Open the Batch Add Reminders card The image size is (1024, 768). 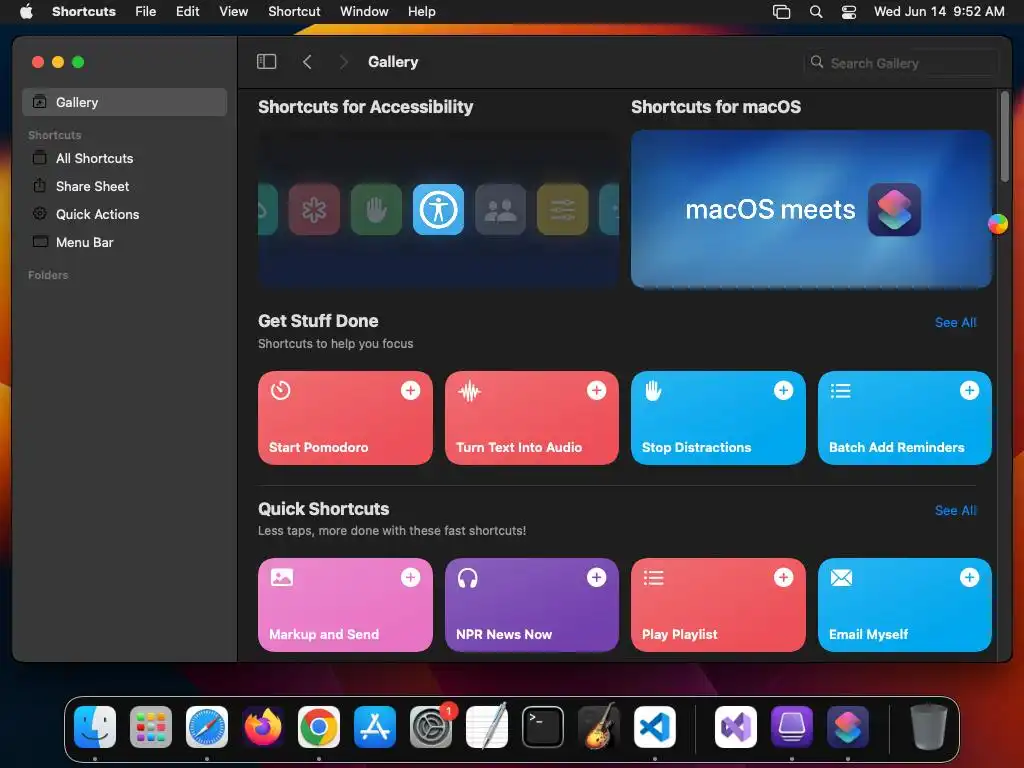pyautogui.click(x=904, y=418)
